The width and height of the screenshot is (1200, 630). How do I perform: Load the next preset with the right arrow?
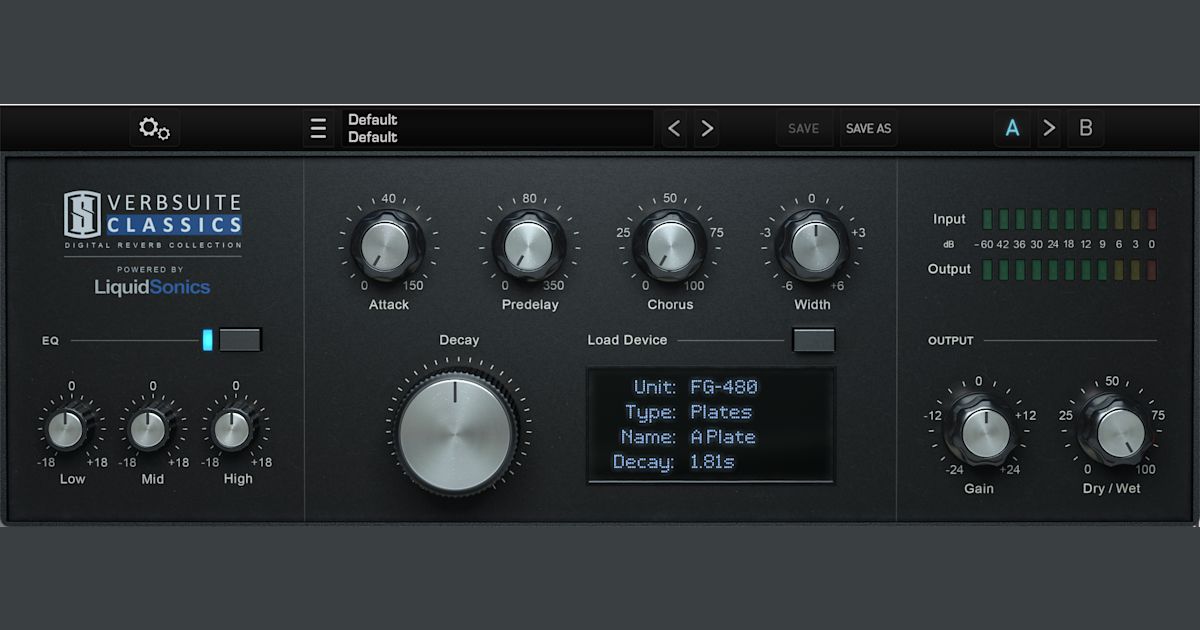click(x=707, y=128)
